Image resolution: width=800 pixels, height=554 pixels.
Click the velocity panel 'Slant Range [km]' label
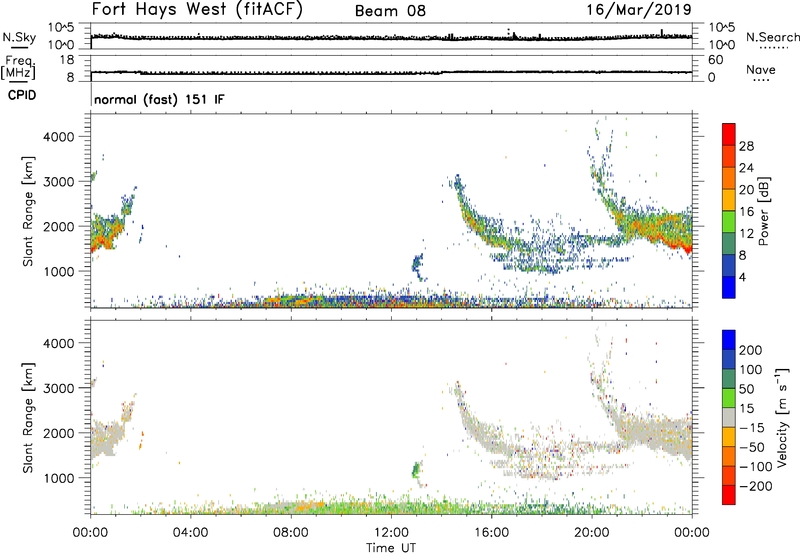[x=28, y=418]
